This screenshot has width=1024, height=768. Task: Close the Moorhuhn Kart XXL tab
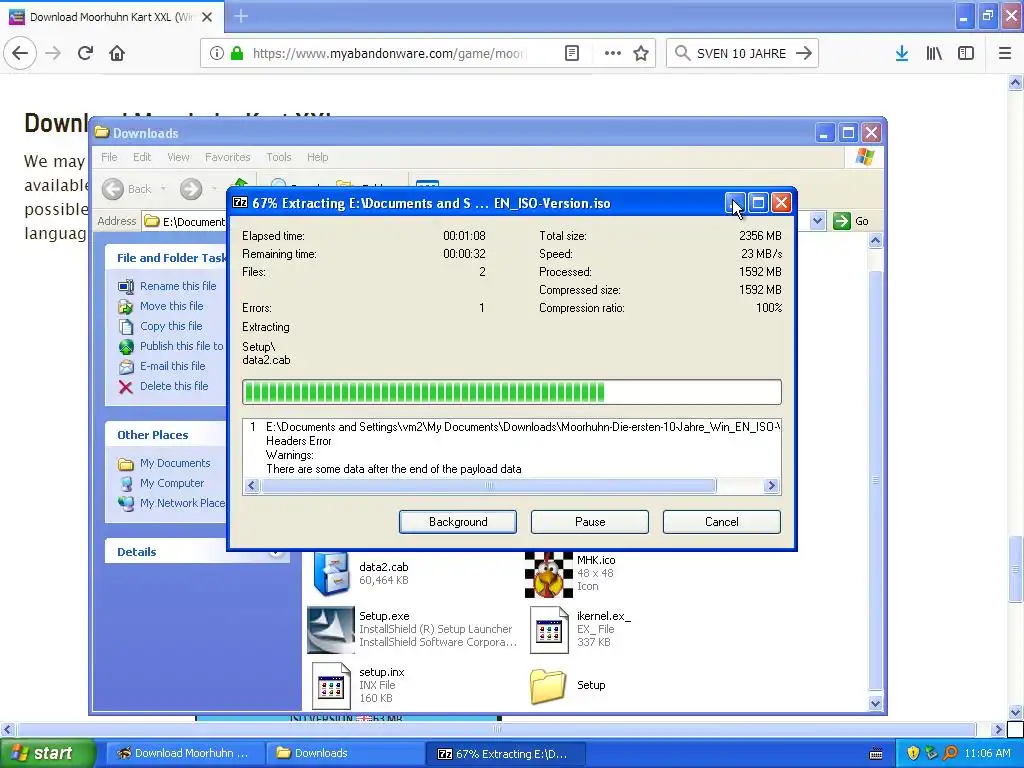pos(207,17)
